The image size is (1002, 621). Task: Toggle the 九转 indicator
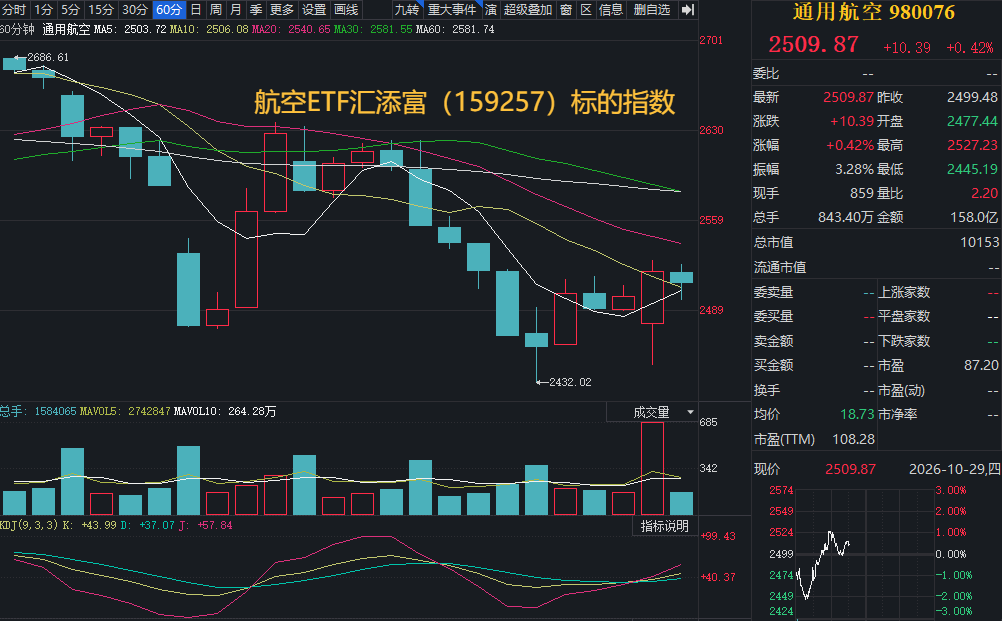pyautogui.click(x=407, y=10)
